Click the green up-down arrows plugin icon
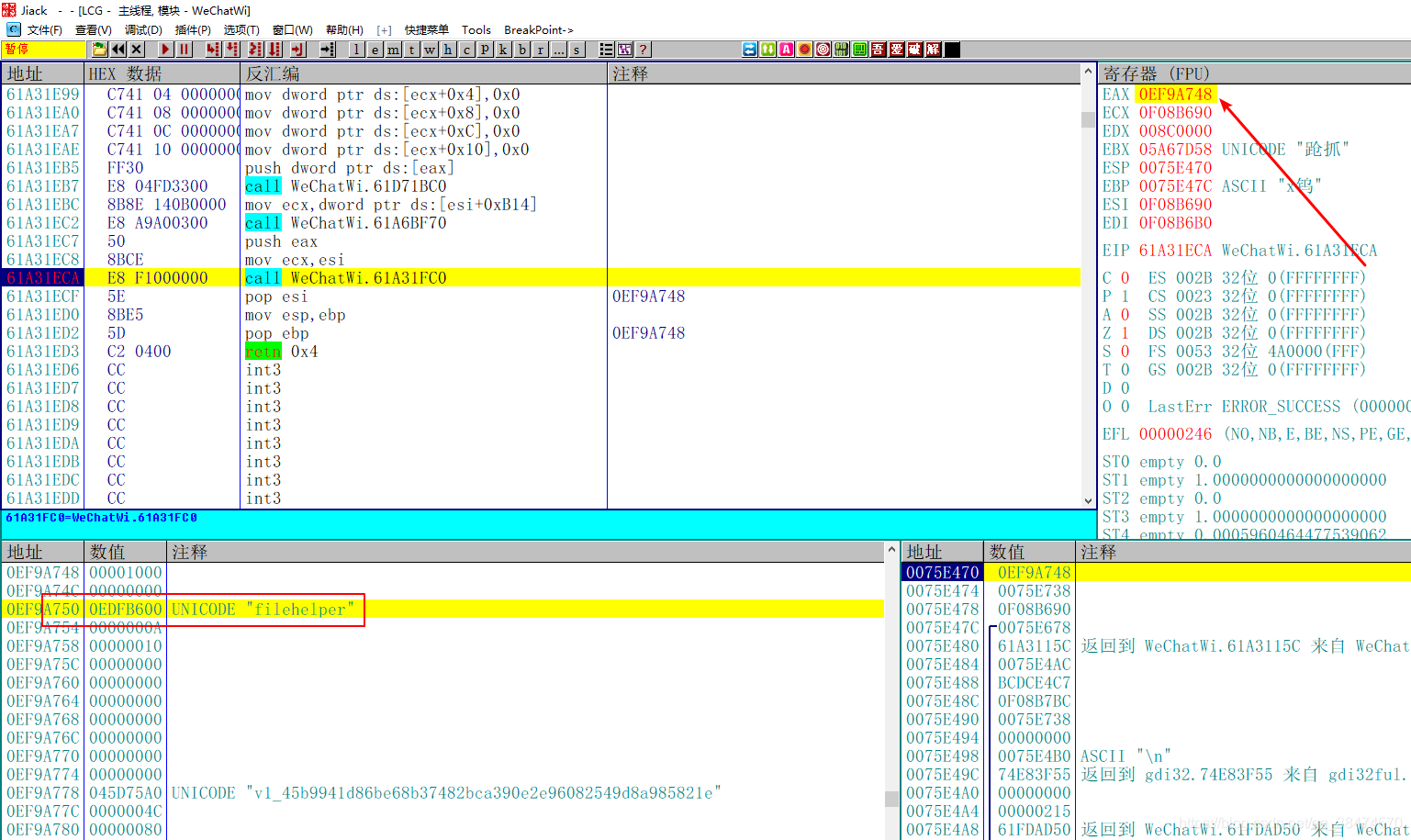1411x840 pixels. pyautogui.click(x=768, y=50)
